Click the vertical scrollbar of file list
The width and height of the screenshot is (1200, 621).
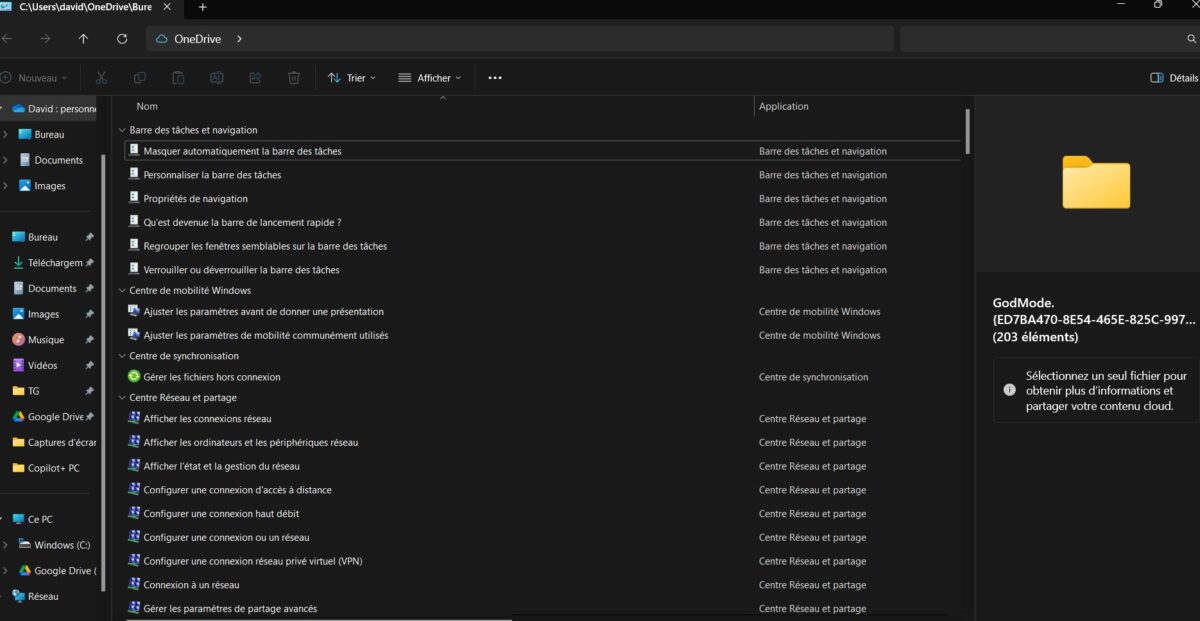(x=967, y=130)
